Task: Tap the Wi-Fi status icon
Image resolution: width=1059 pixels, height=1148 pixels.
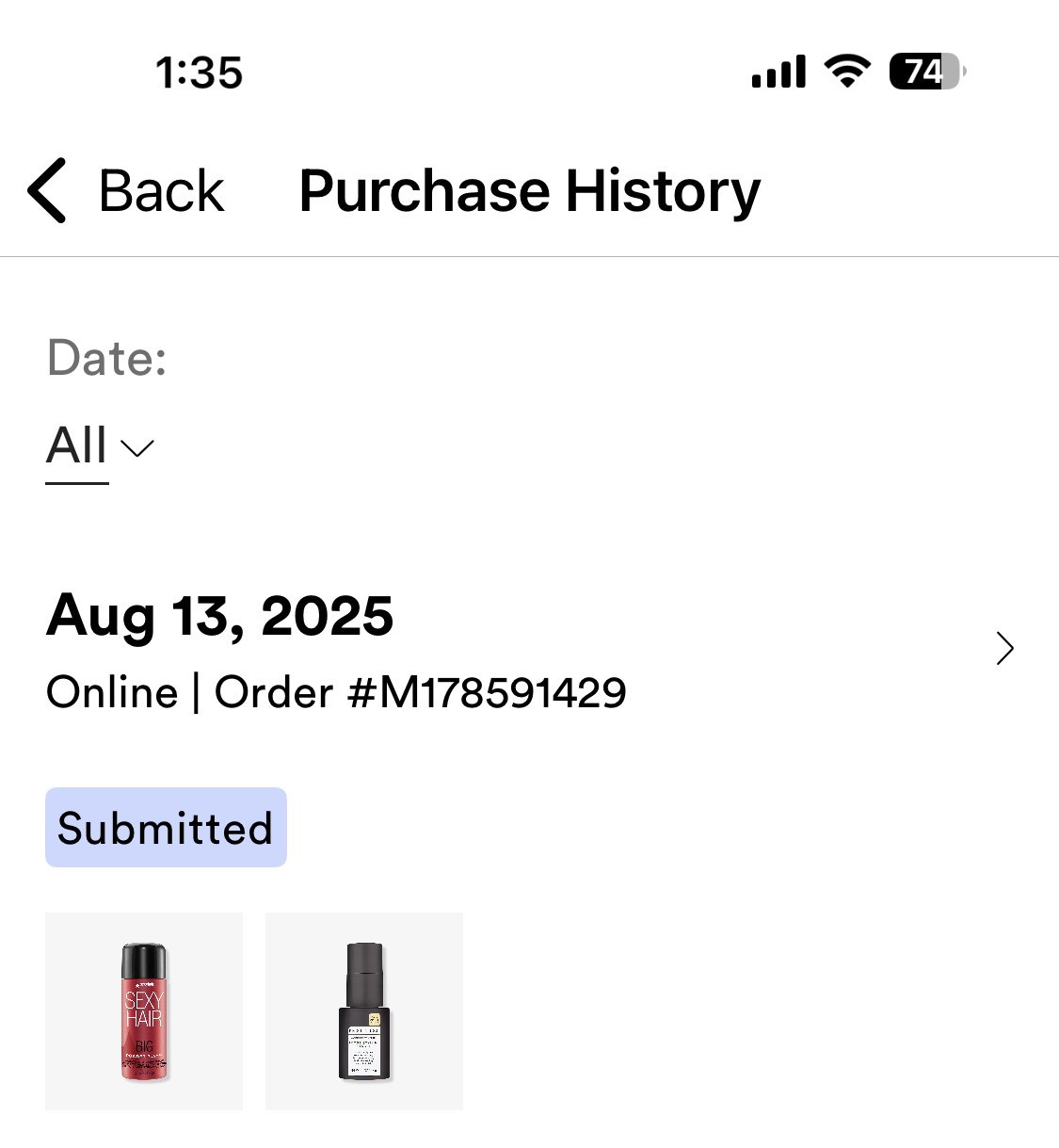Action: coord(847,72)
